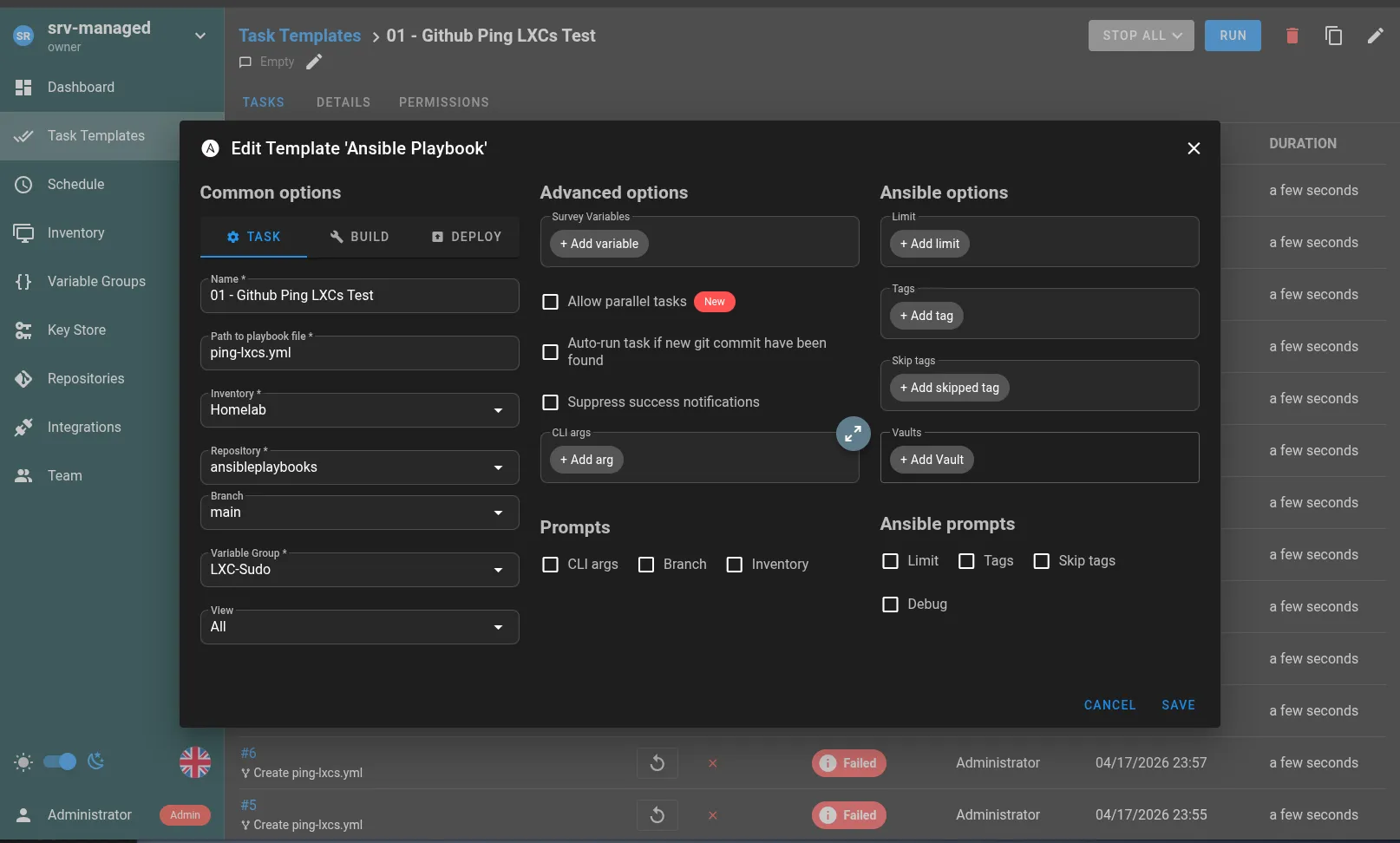This screenshot has height=843, width=1400.
Task: Click the UK flag language icon
Action: tap(195, 762)
